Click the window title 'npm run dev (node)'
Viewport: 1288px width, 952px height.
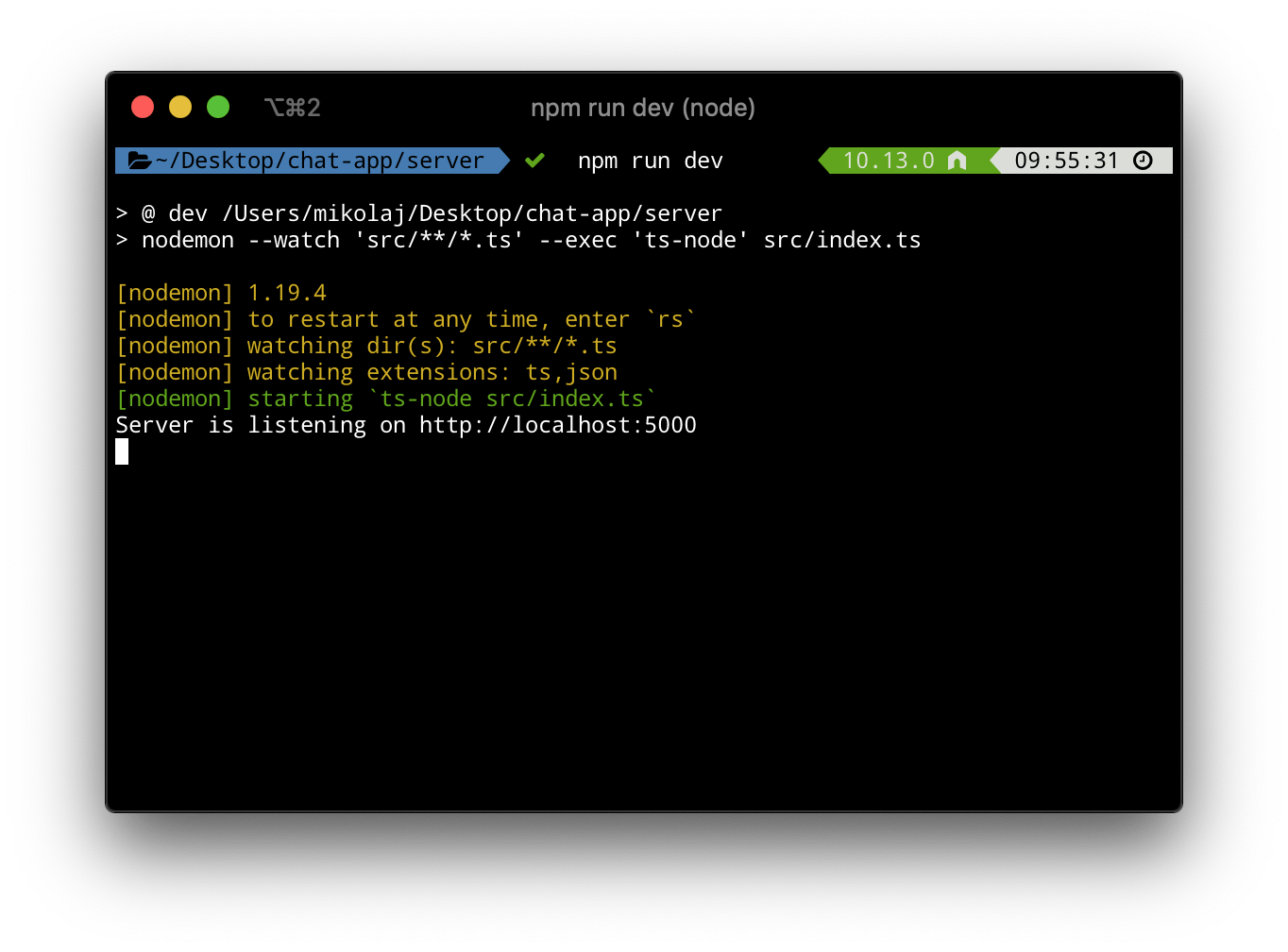[643, 108]
